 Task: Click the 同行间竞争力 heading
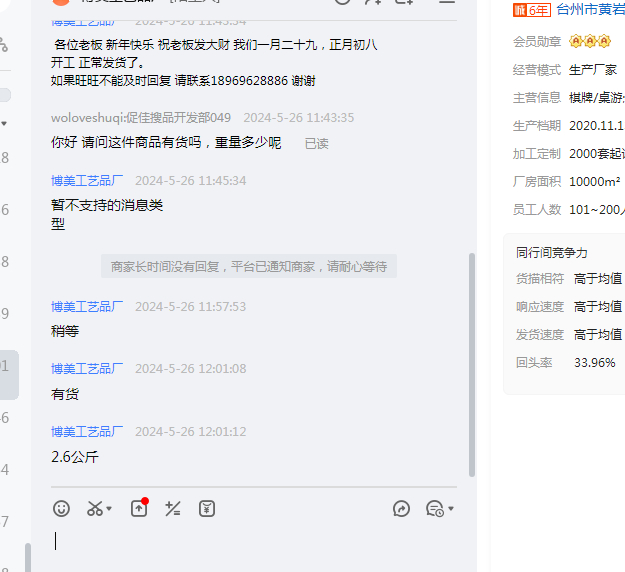tap(552, 253)
